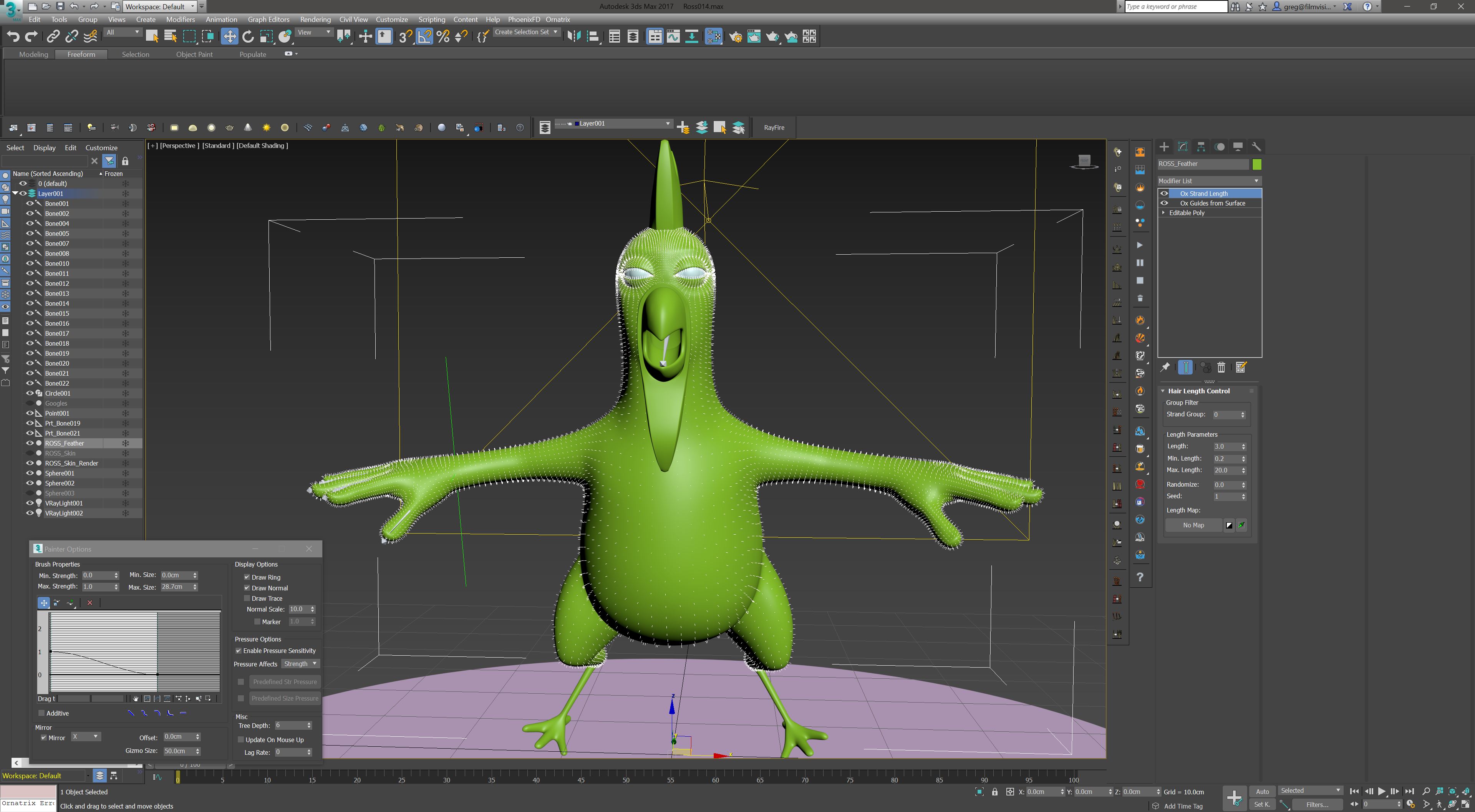Switch to the Object Paint tab
The image size is (1475, 812).
194,55
